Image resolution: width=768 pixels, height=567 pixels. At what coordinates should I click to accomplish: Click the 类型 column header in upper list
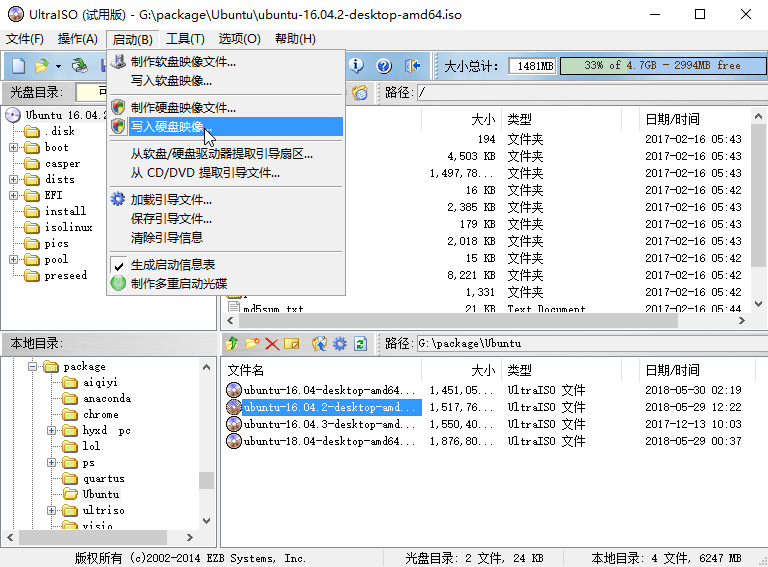click(561, 119)
